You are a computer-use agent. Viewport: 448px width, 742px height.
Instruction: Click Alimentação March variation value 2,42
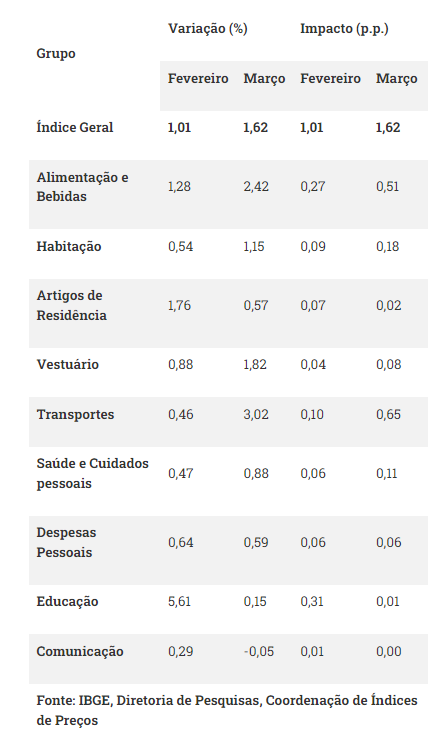pyautogui.click(x=256, y=186)
